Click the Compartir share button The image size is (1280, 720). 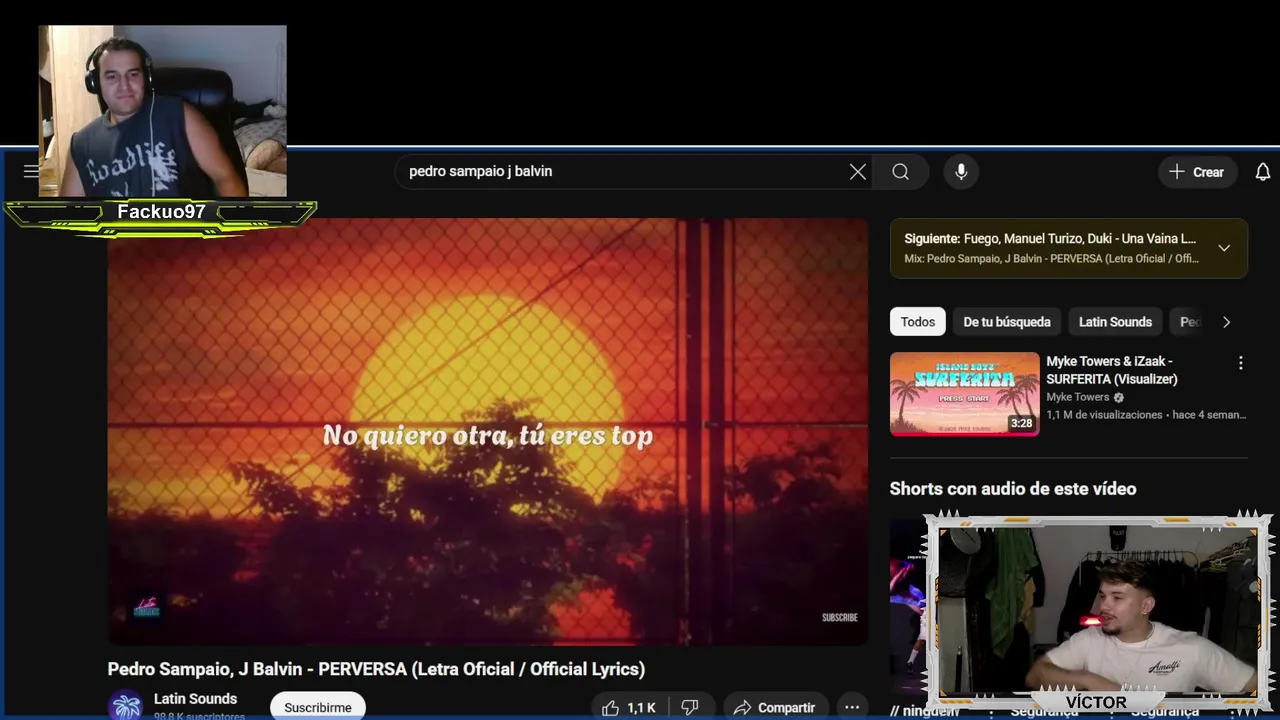(776, 708)
